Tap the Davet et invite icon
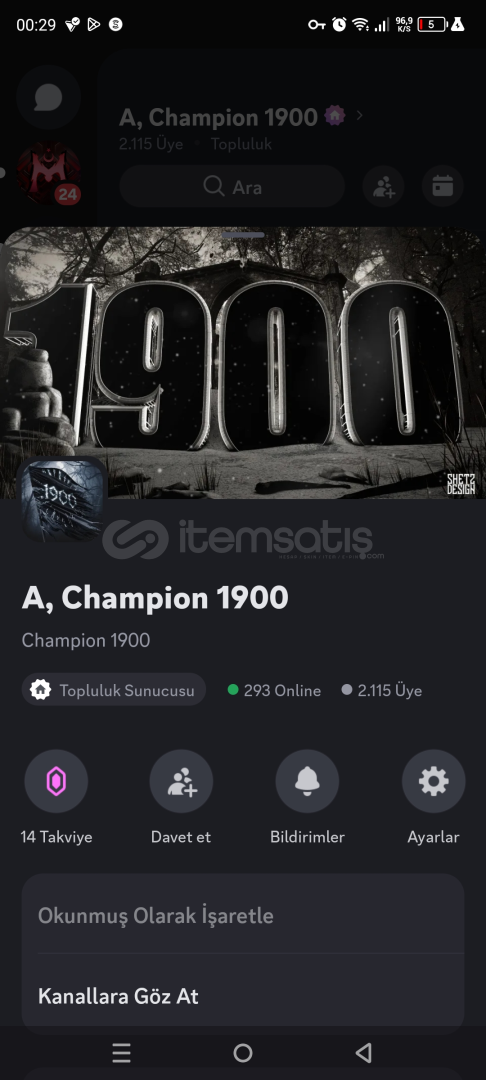 tap(181, 781)
